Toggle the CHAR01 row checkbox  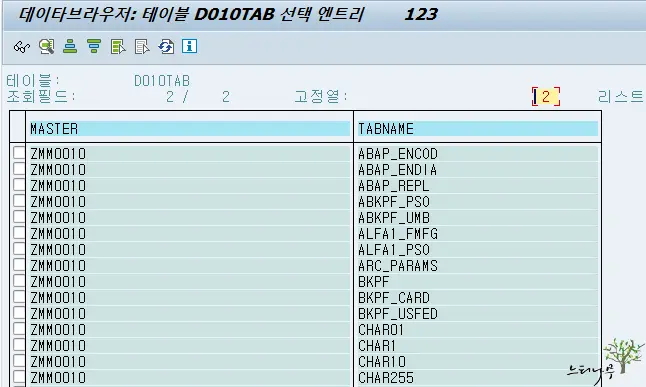[x=19, y=329]
